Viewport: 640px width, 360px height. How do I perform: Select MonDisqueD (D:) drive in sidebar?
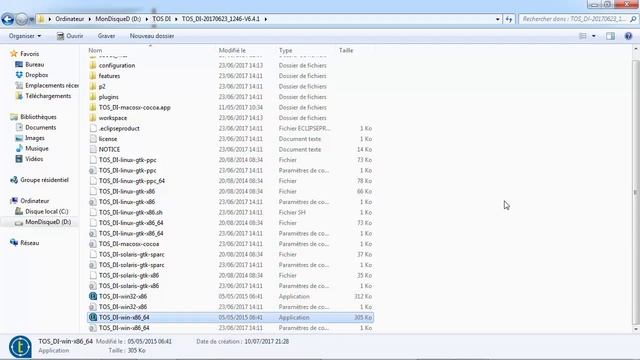click(43, 222)
